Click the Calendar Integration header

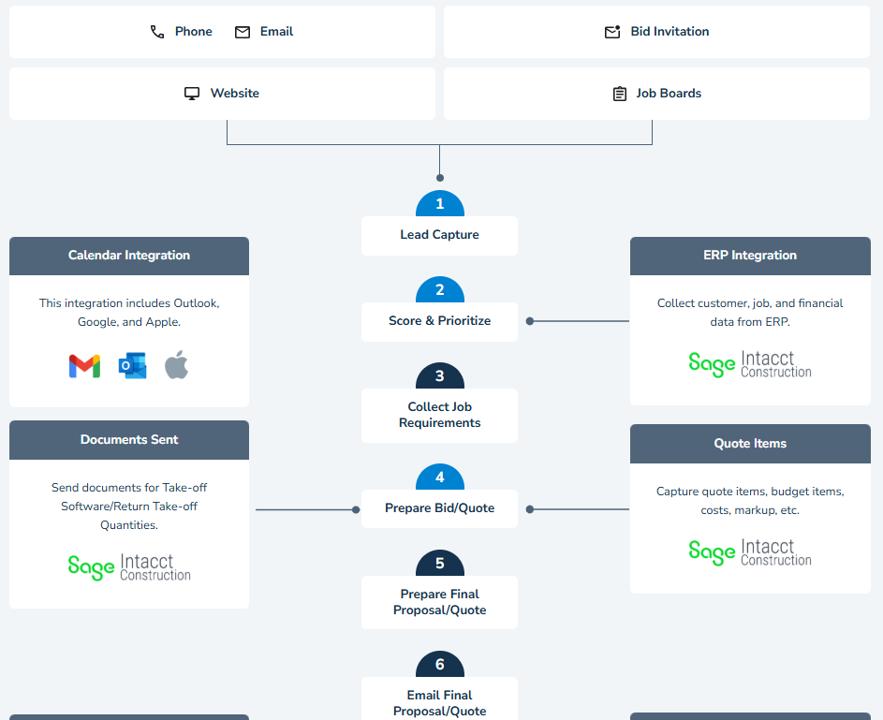click(129, 256)
